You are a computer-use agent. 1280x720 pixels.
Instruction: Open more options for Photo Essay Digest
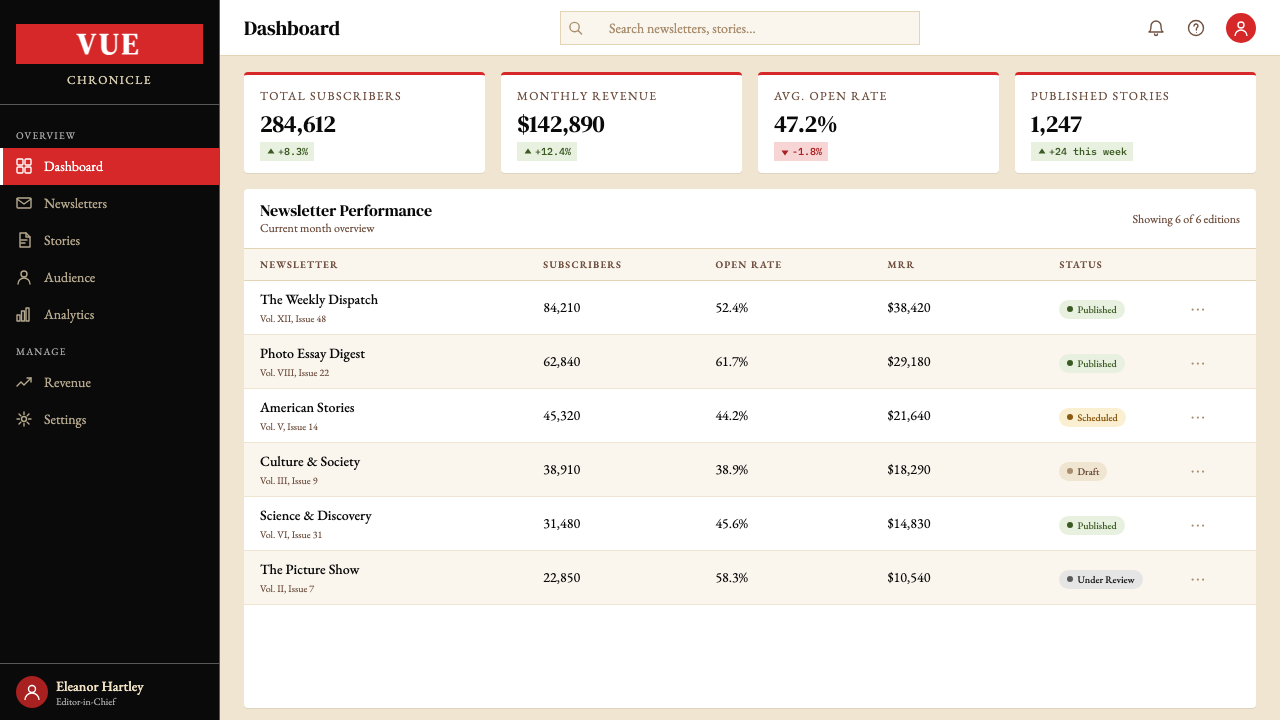tap(1198, 363)
